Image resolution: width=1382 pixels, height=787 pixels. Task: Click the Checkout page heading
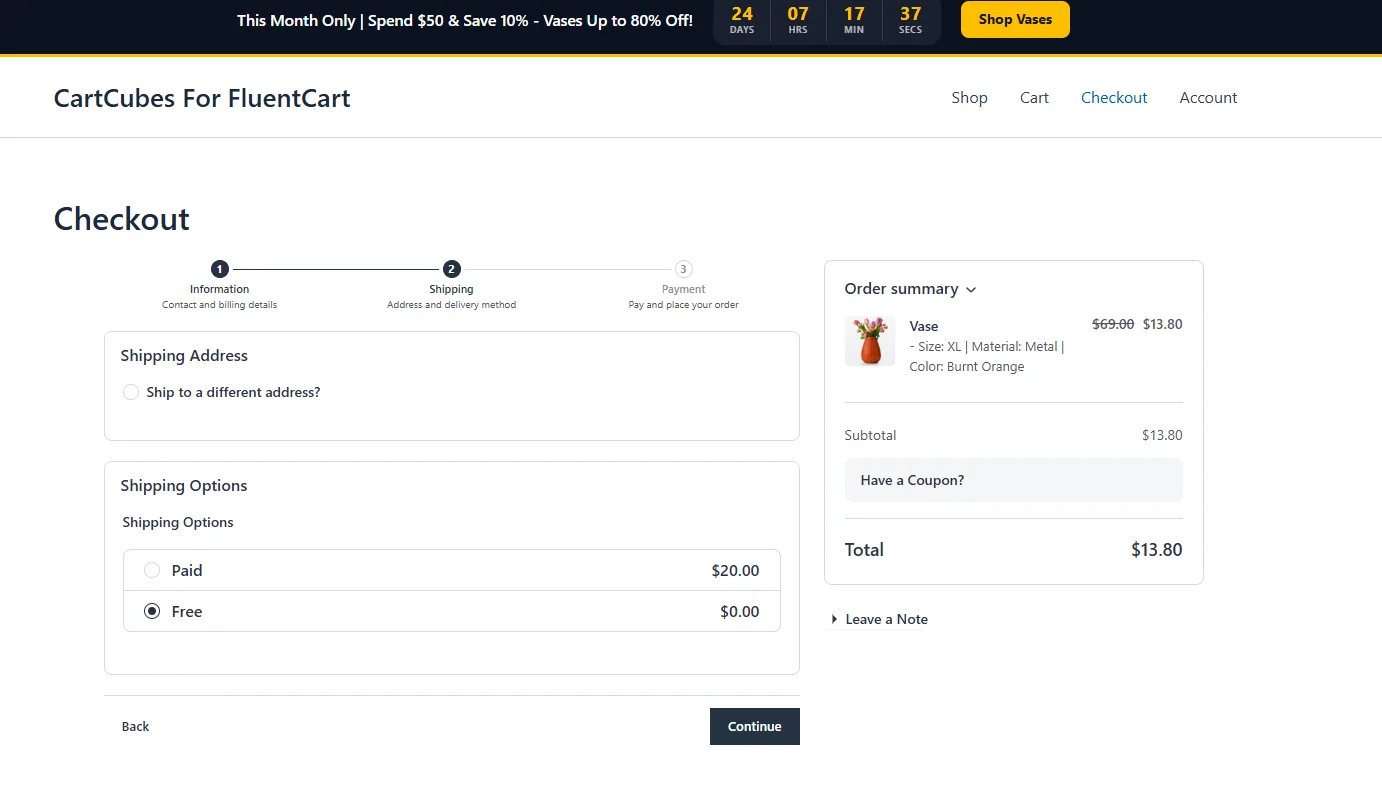(122, 218)
